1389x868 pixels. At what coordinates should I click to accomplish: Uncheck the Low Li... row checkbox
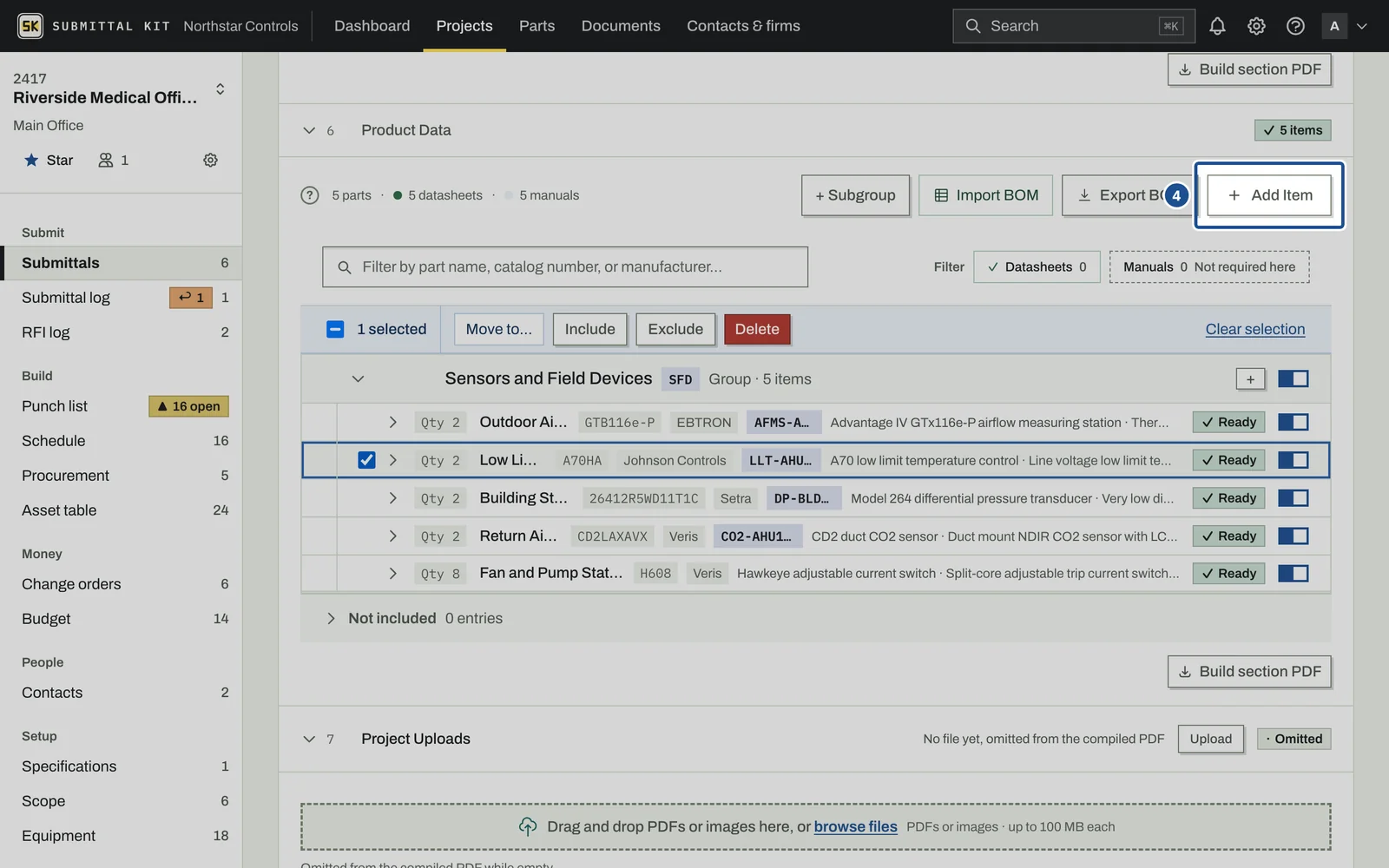[x=366, y=460]
